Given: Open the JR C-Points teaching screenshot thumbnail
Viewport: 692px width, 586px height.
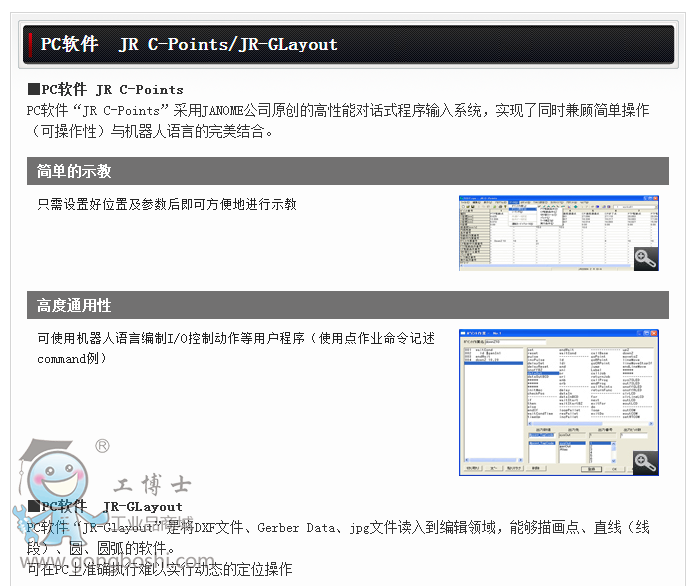Looking at the screenshot, I should pyautogui.click(x=559, y=233).
